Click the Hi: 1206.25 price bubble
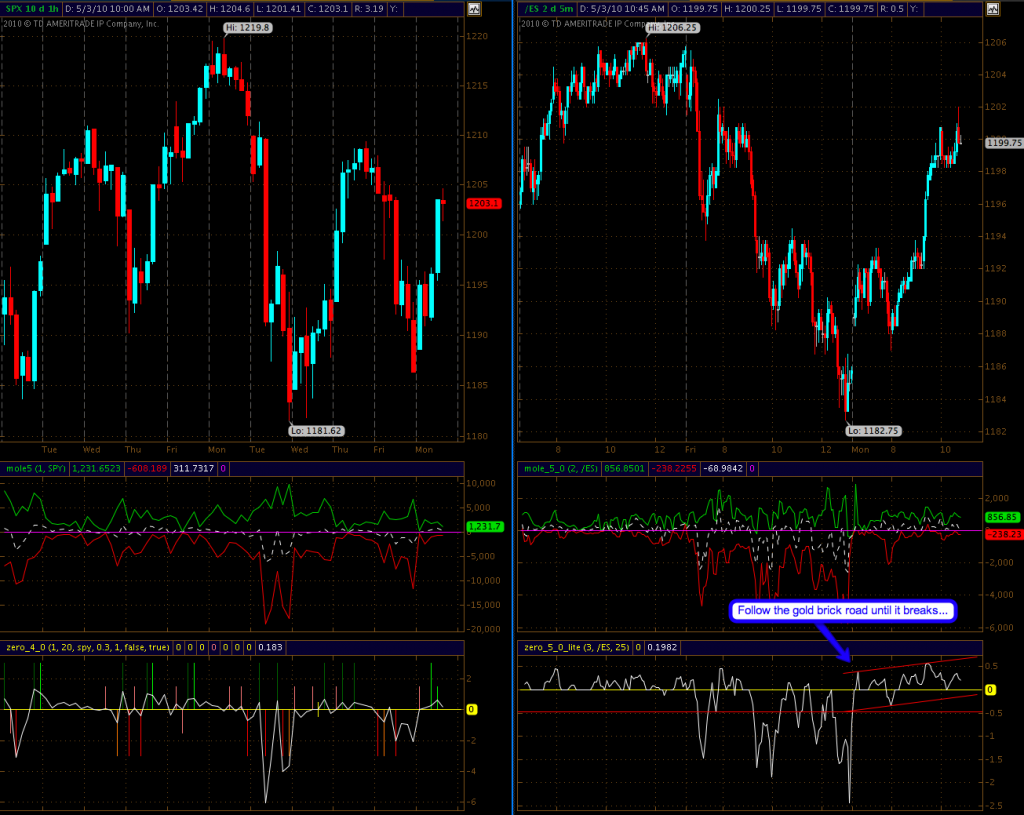The width and height of the screenshot is (1024, 815). point(672,28)
